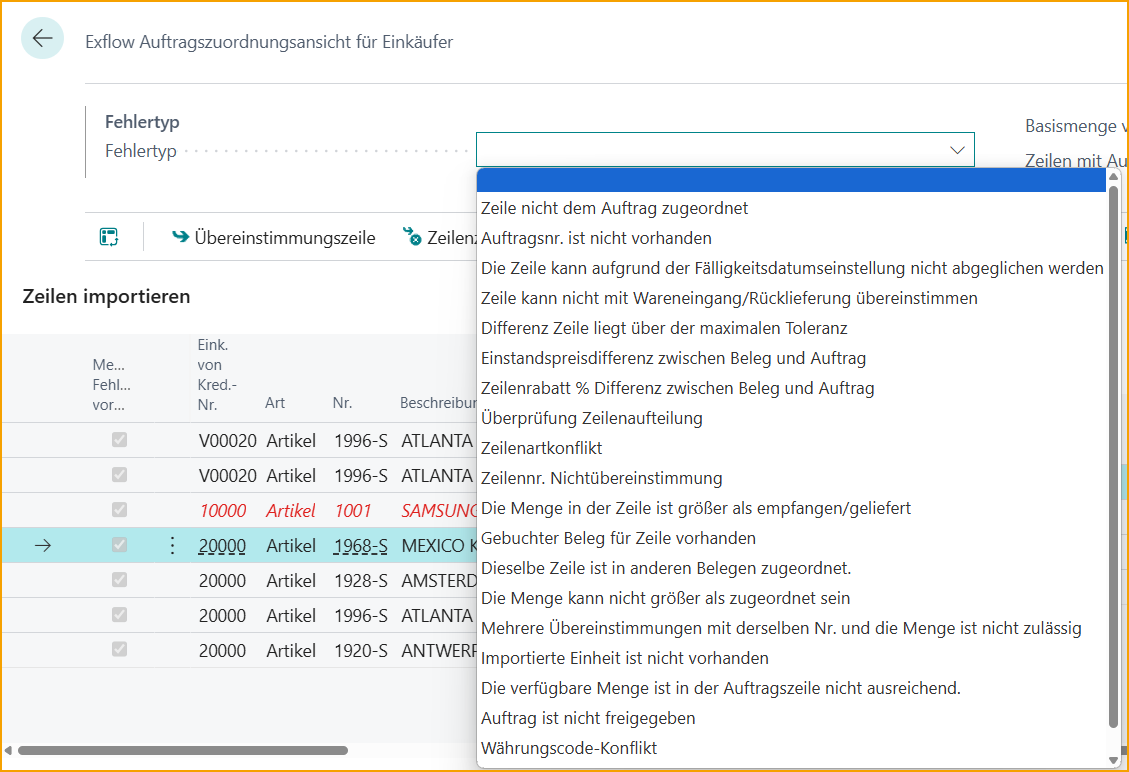This screenshot has height=772, width=1129.
Task: Click the three-dot menu on MEXICO row
Action: 172,545
